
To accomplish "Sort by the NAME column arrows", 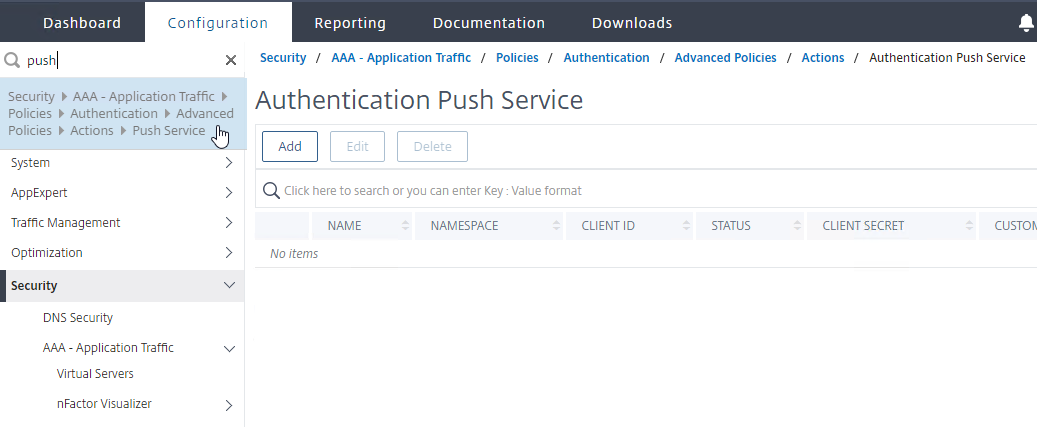I will (405, 226).
